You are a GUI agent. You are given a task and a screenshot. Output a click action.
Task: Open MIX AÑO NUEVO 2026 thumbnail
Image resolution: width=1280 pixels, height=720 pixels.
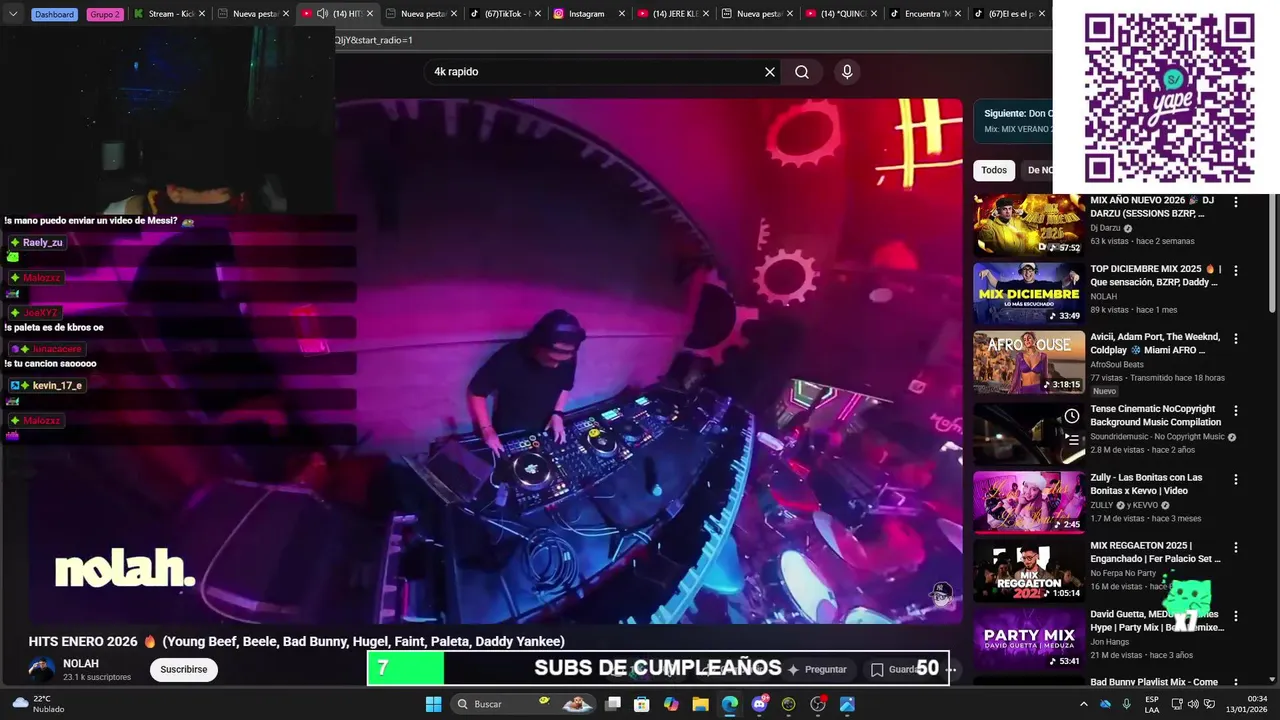(x=1029, y=225)
